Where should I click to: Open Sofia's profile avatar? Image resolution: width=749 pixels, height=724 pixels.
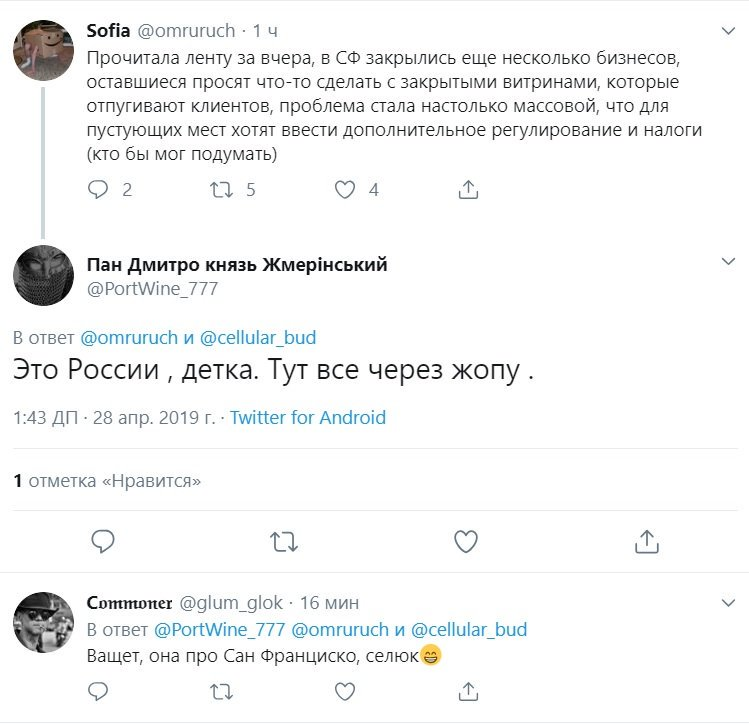pyautogui.click(x=43, y=48)
